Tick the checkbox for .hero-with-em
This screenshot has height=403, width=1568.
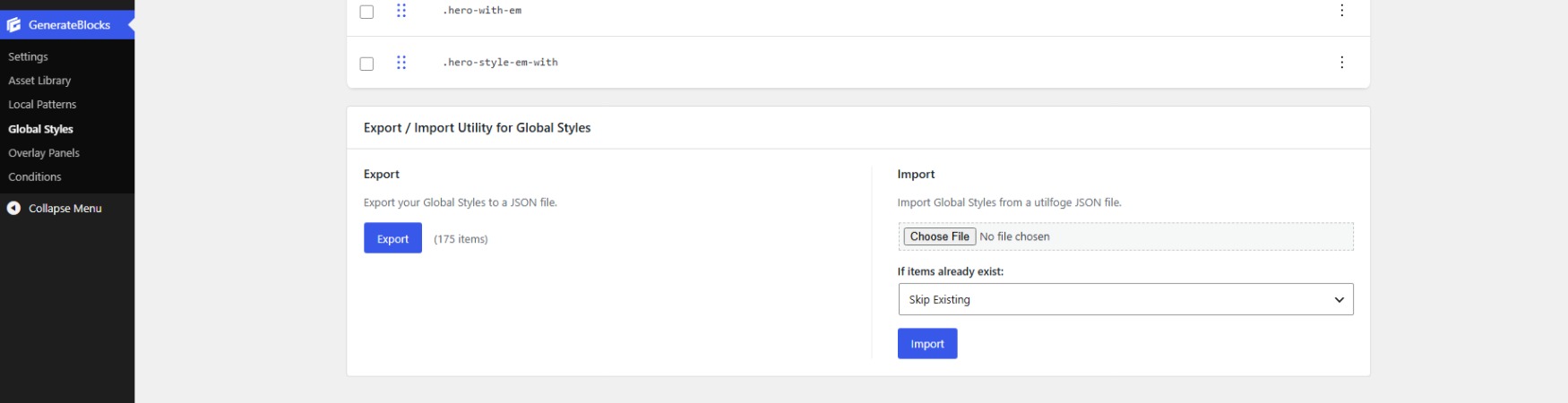pyautogui.click(x=366, y=12)
